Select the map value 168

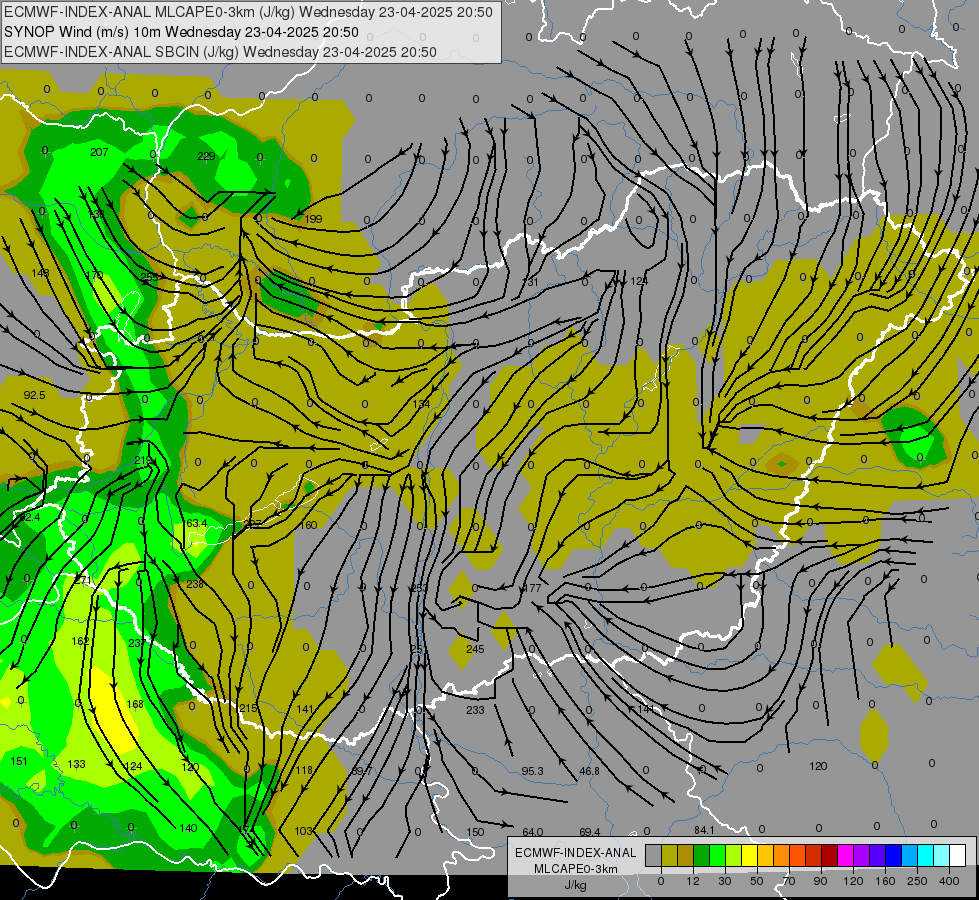click(135, 704)
